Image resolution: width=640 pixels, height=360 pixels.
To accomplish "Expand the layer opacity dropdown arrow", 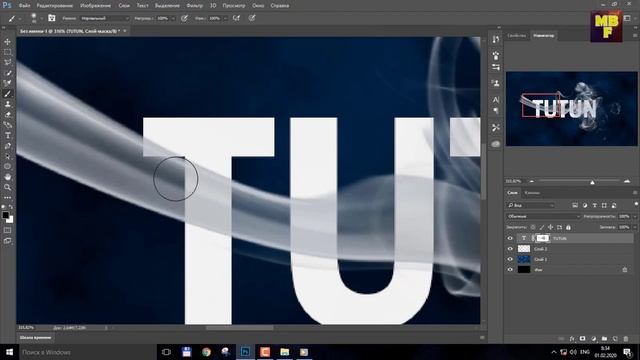I will [634, 216].
